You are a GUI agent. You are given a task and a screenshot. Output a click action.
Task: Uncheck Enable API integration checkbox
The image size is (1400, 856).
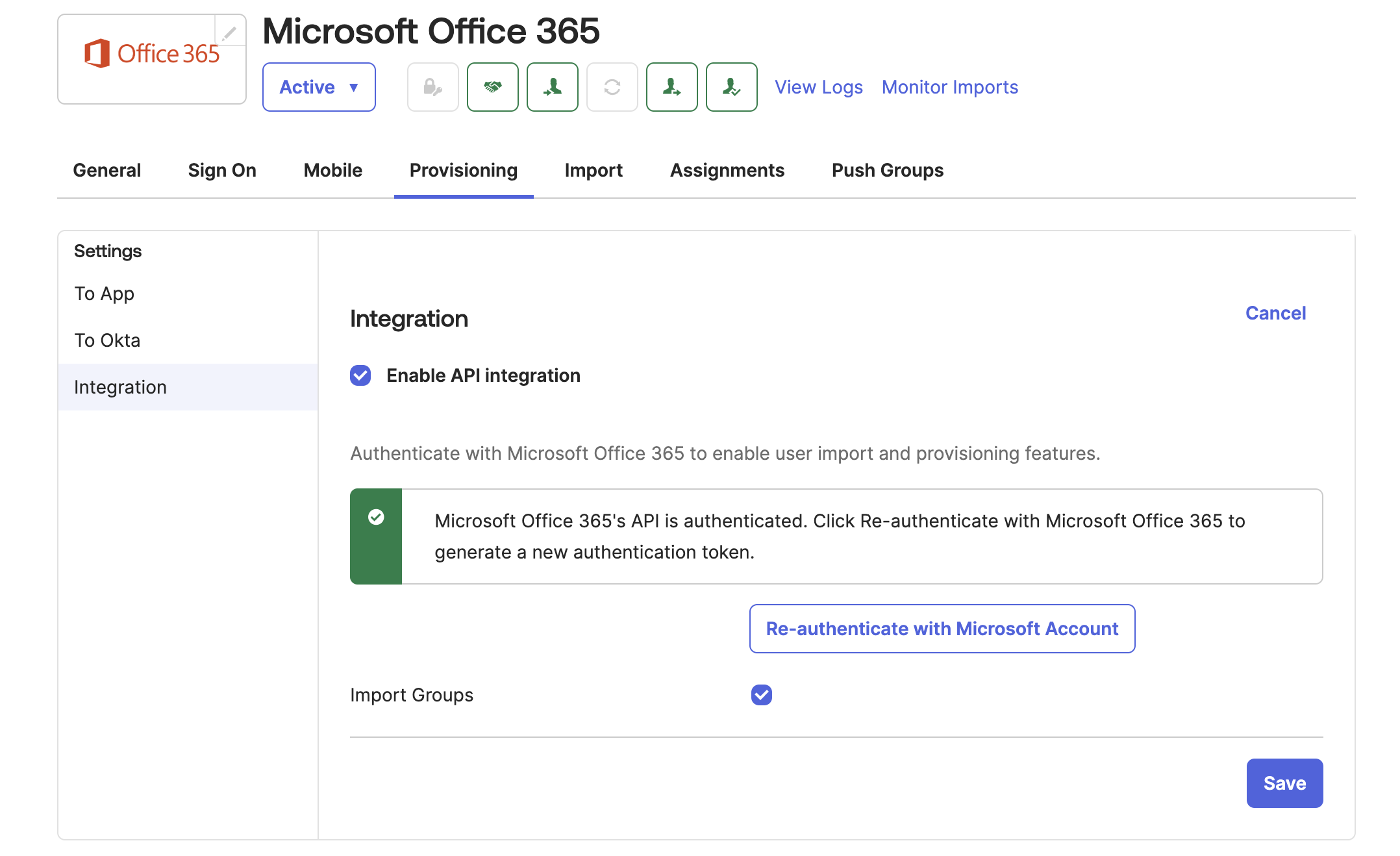pyautogui.click(x=360, y=375)
